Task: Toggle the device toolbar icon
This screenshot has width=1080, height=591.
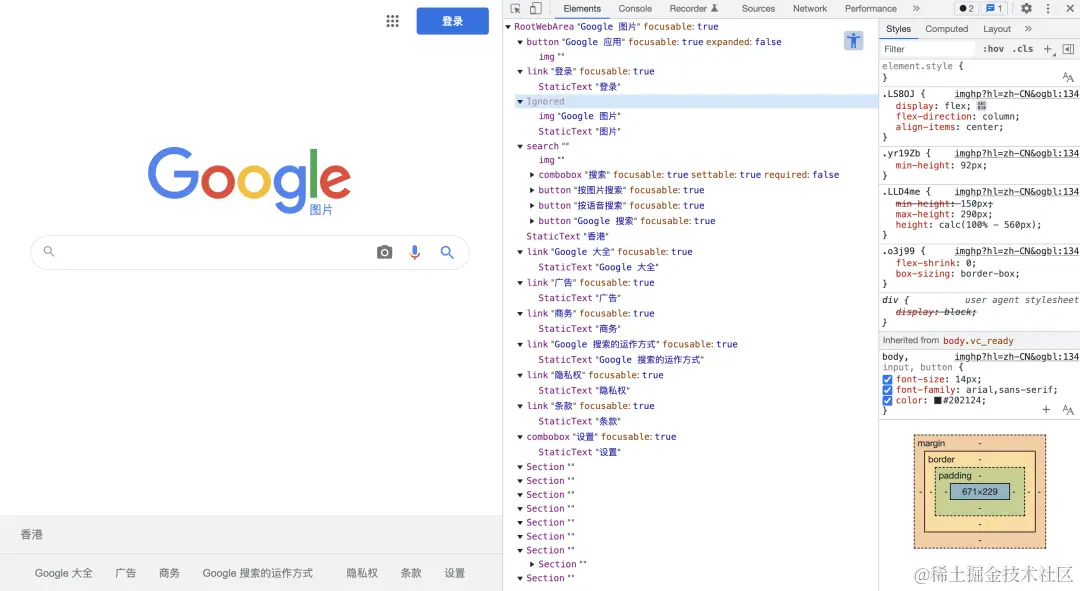Action: click(x=535, y=8)
